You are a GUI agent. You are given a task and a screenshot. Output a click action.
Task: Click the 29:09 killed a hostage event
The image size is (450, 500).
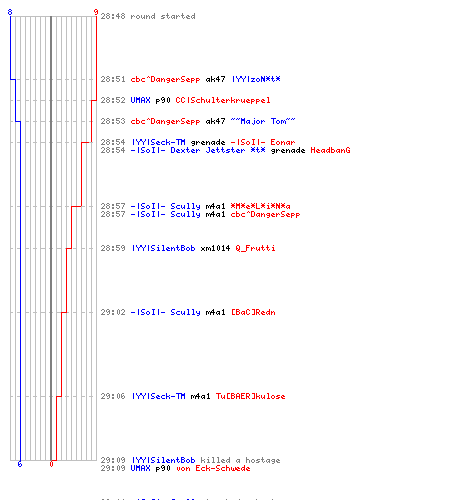coord(190,460)
